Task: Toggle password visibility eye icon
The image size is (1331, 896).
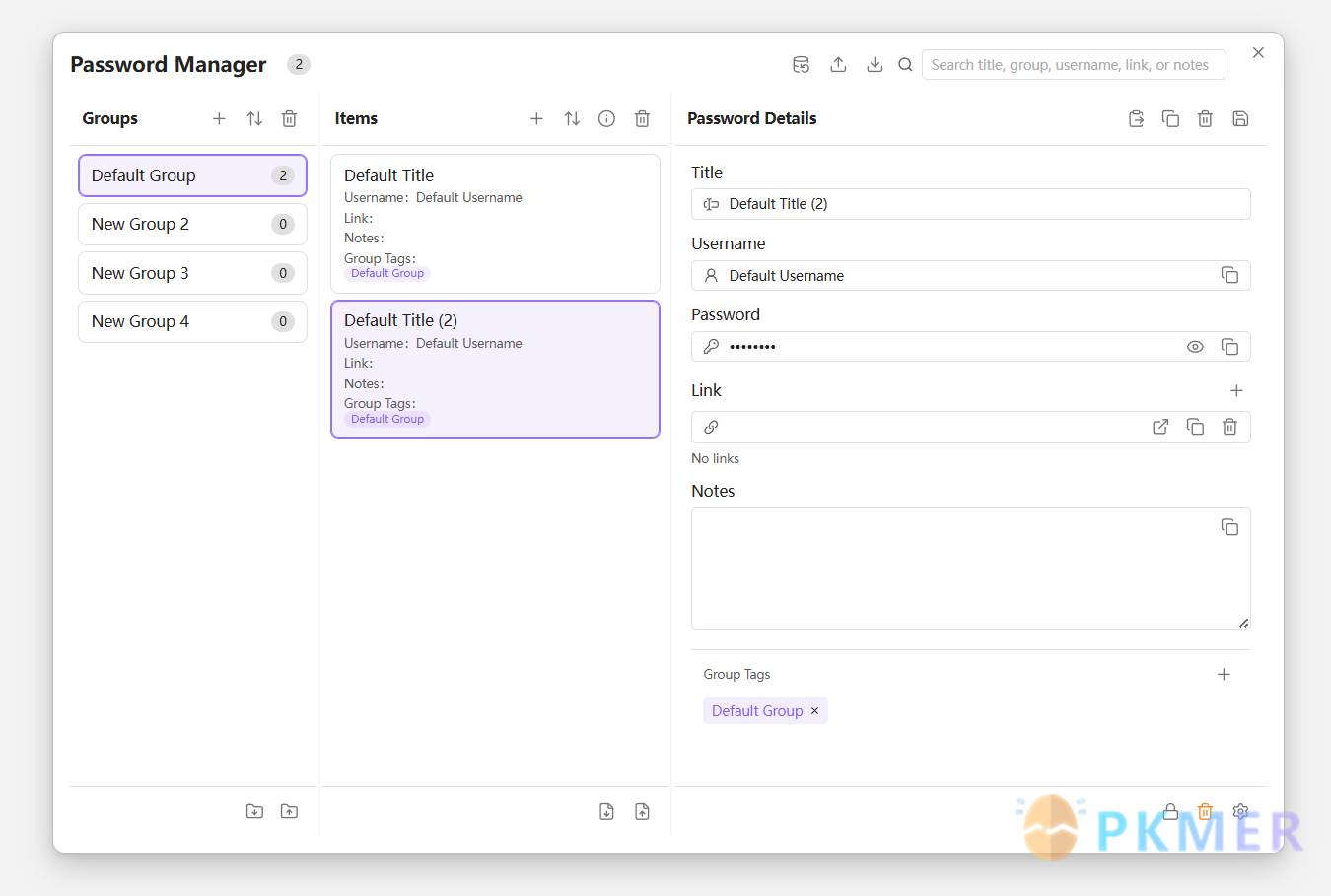Action: coord(1195,347)
